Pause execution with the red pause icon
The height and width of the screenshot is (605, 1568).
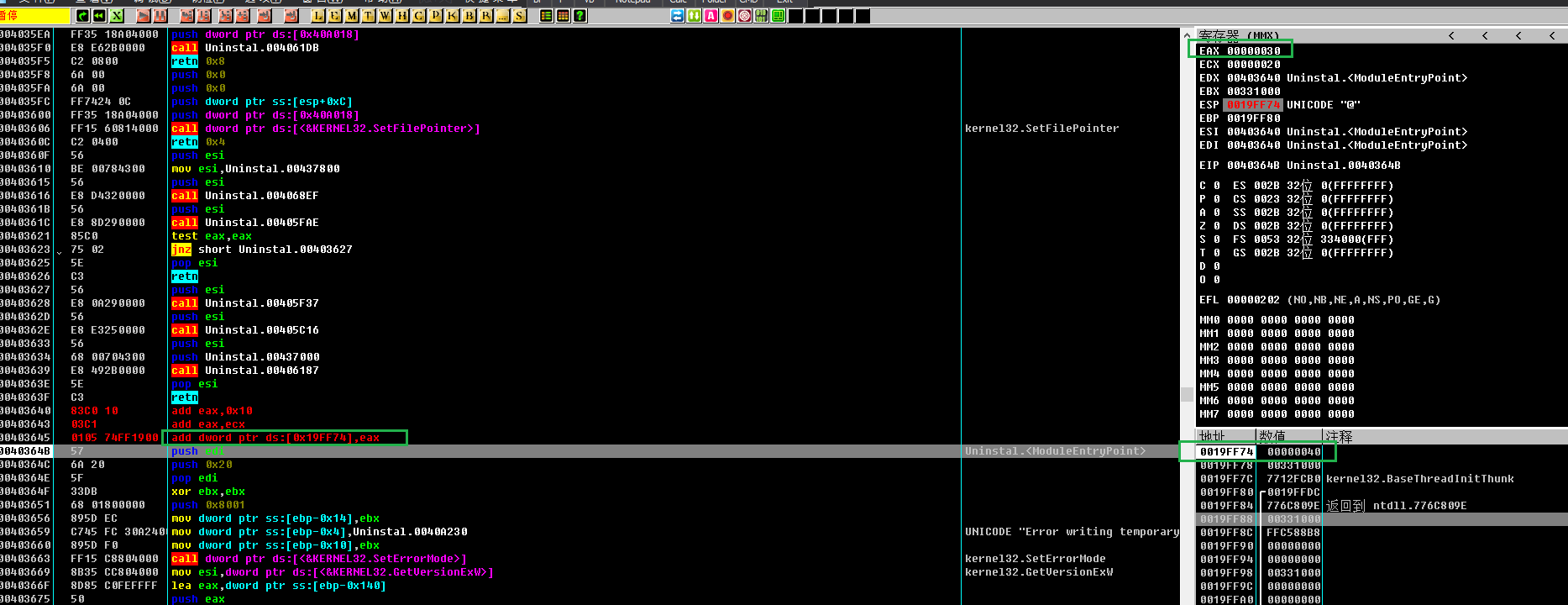pos(160,16)
